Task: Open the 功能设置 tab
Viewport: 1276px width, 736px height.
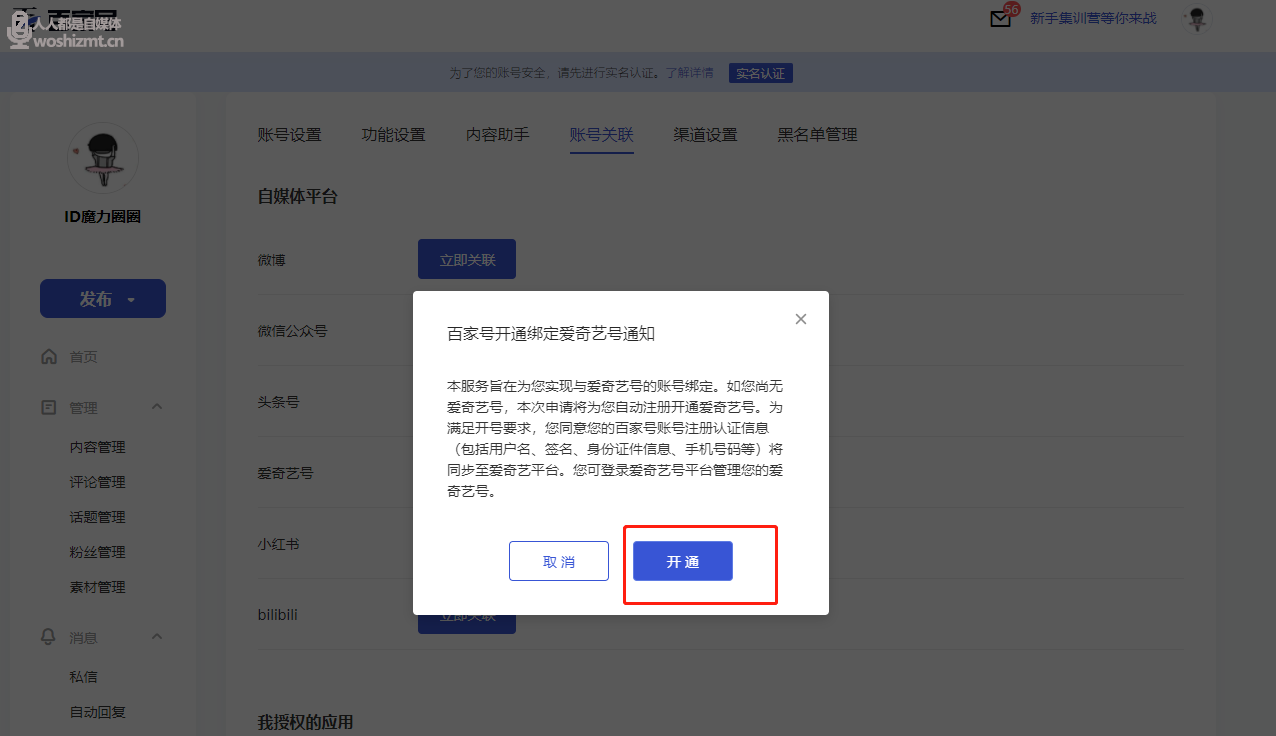Action: (x=393, y=135)
